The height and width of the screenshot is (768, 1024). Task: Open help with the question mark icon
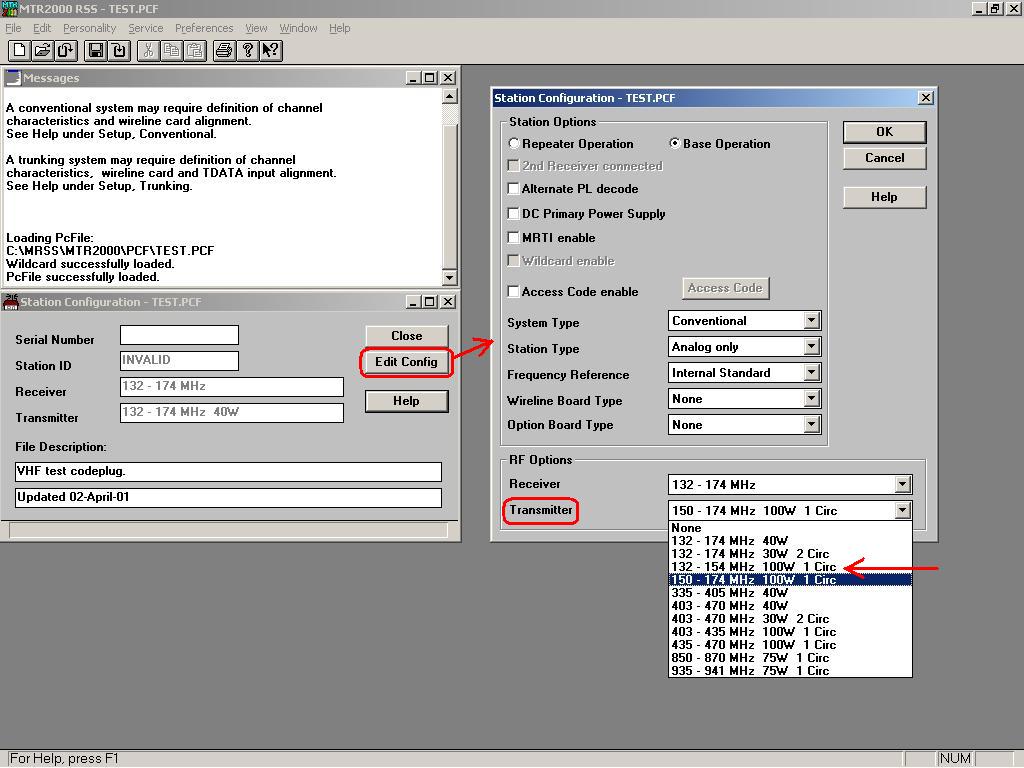[248, 50]
